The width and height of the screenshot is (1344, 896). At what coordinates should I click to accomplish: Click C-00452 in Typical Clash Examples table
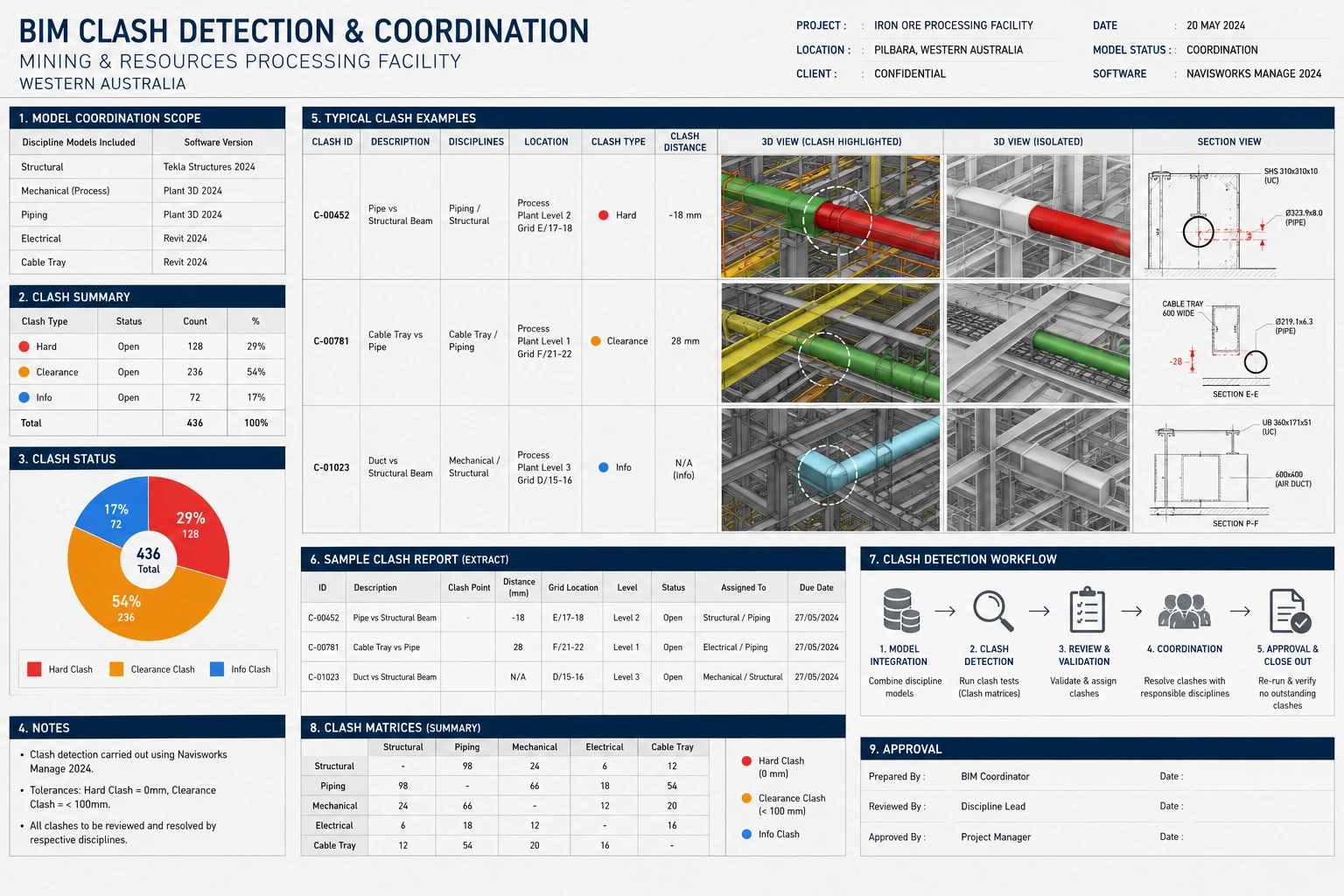(x=332, y=215)
